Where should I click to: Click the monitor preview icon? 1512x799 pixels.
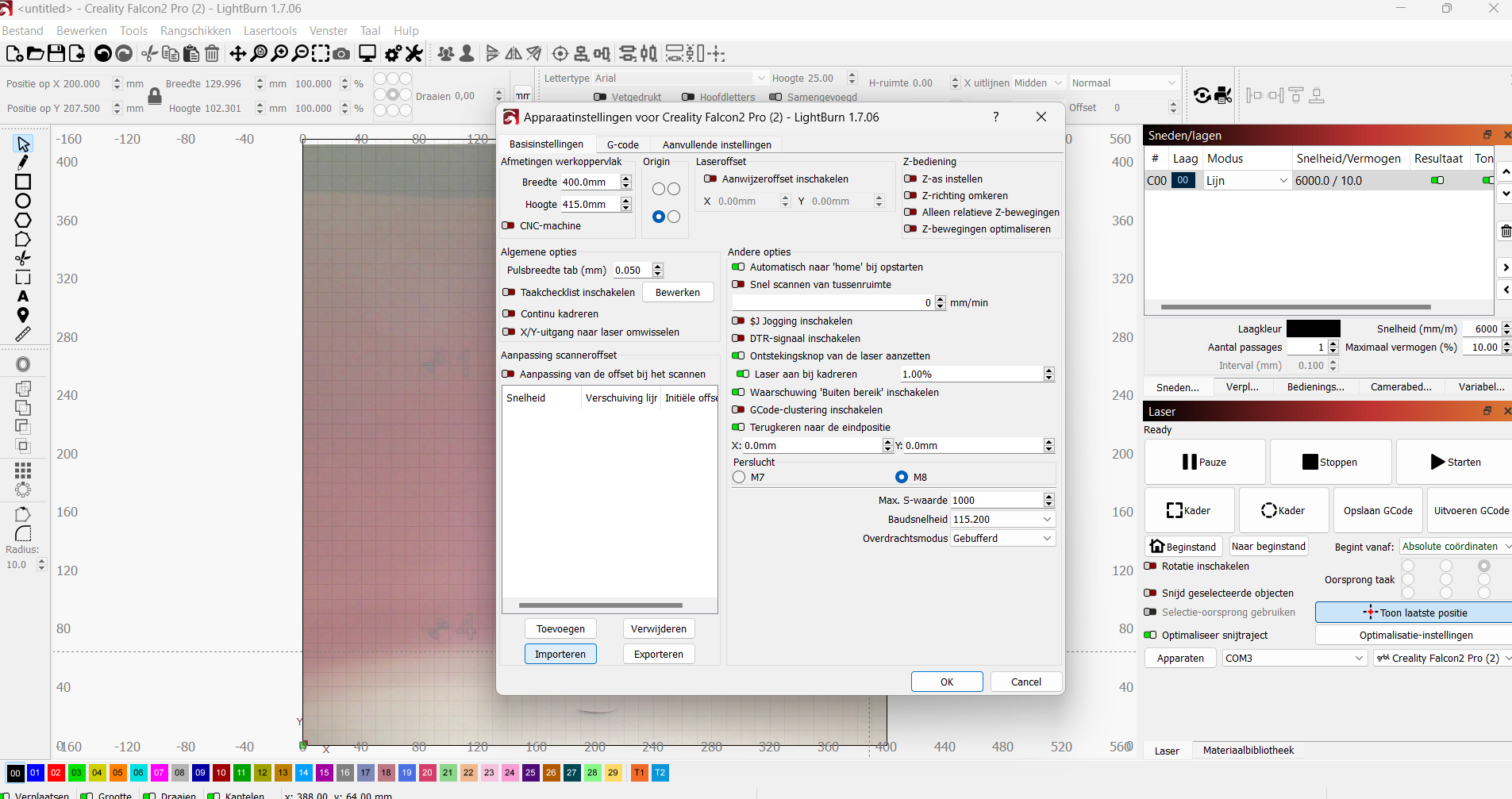367,53
